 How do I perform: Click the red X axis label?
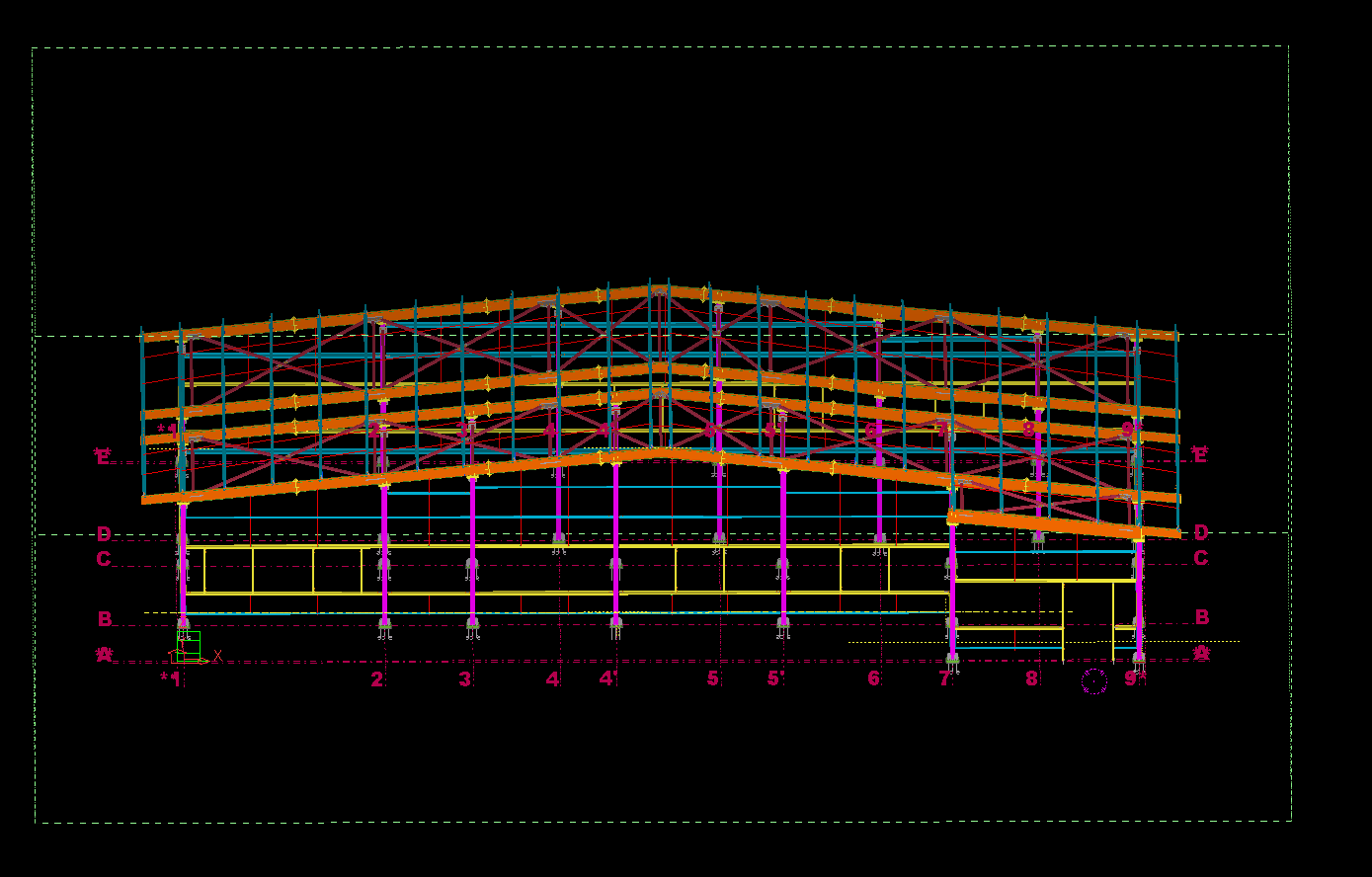click(x=217, y=656)
